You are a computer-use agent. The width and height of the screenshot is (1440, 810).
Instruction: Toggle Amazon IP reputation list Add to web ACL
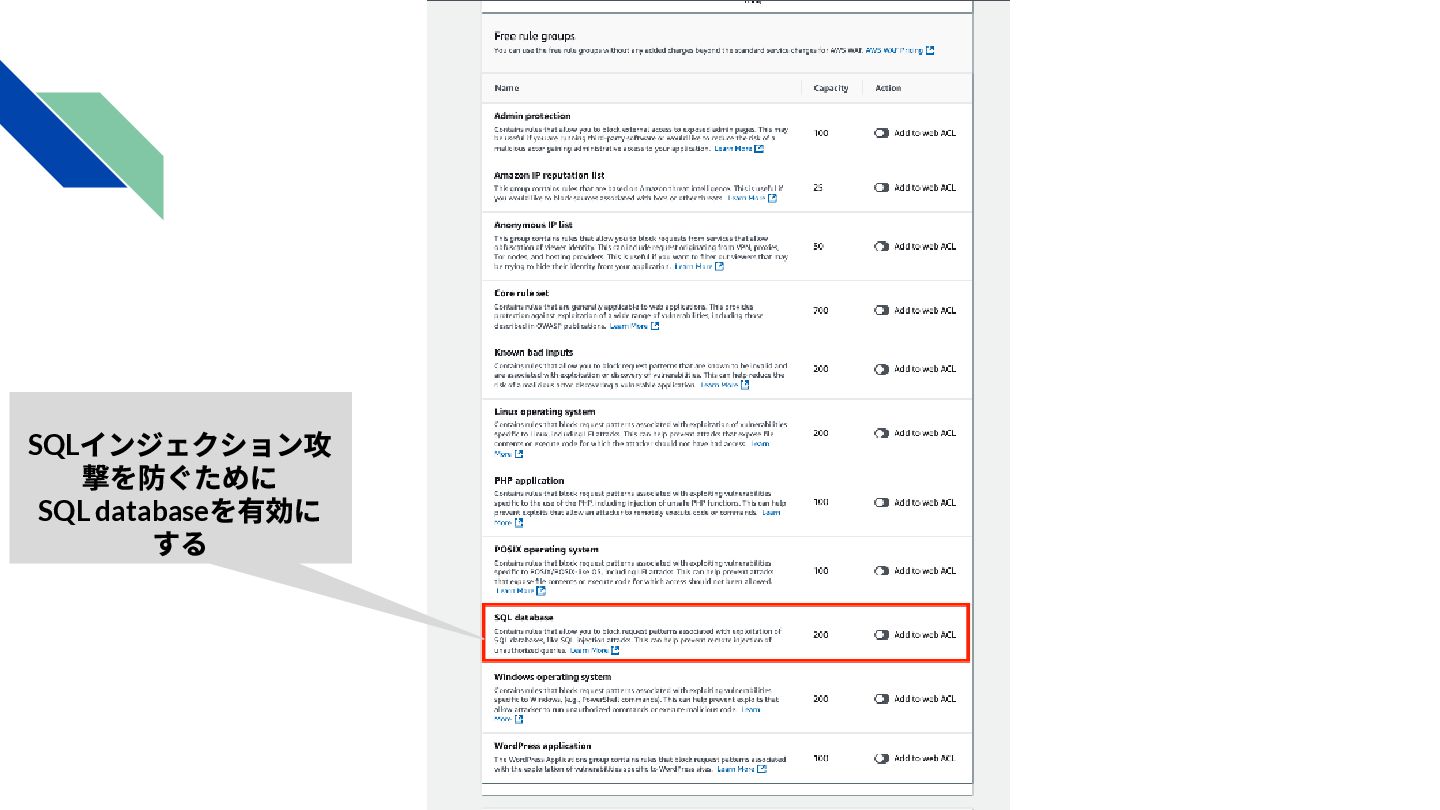[881, 187]
